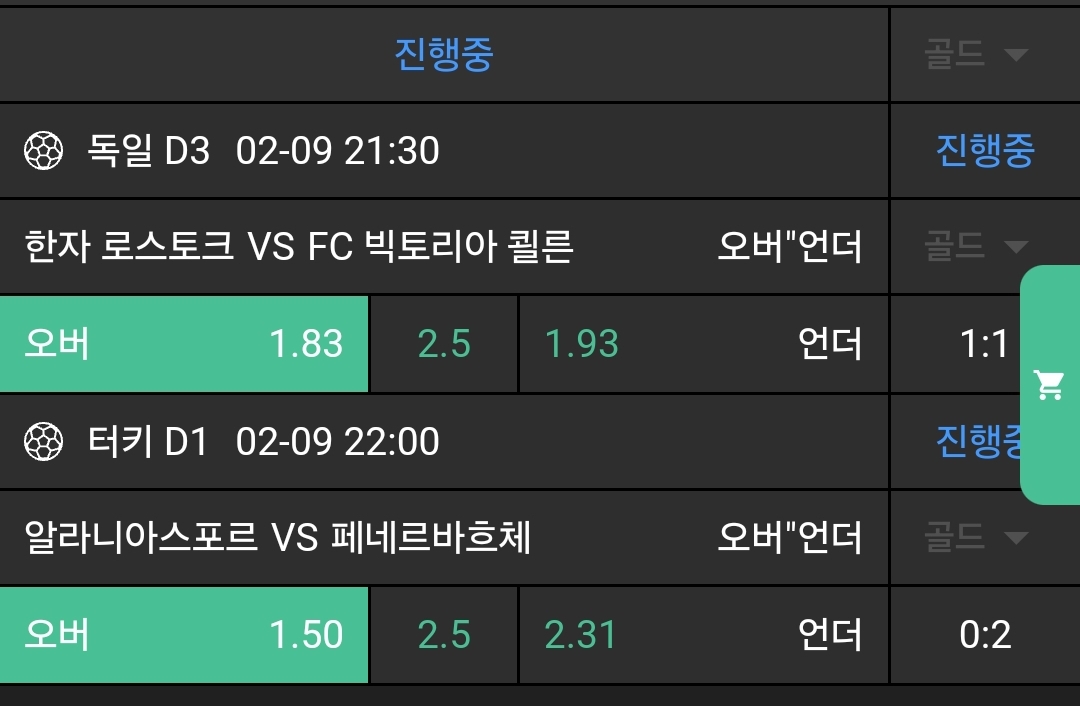
Task: Click 독일 D3 02-09 21:30 league header
Action: coord(264,151)
